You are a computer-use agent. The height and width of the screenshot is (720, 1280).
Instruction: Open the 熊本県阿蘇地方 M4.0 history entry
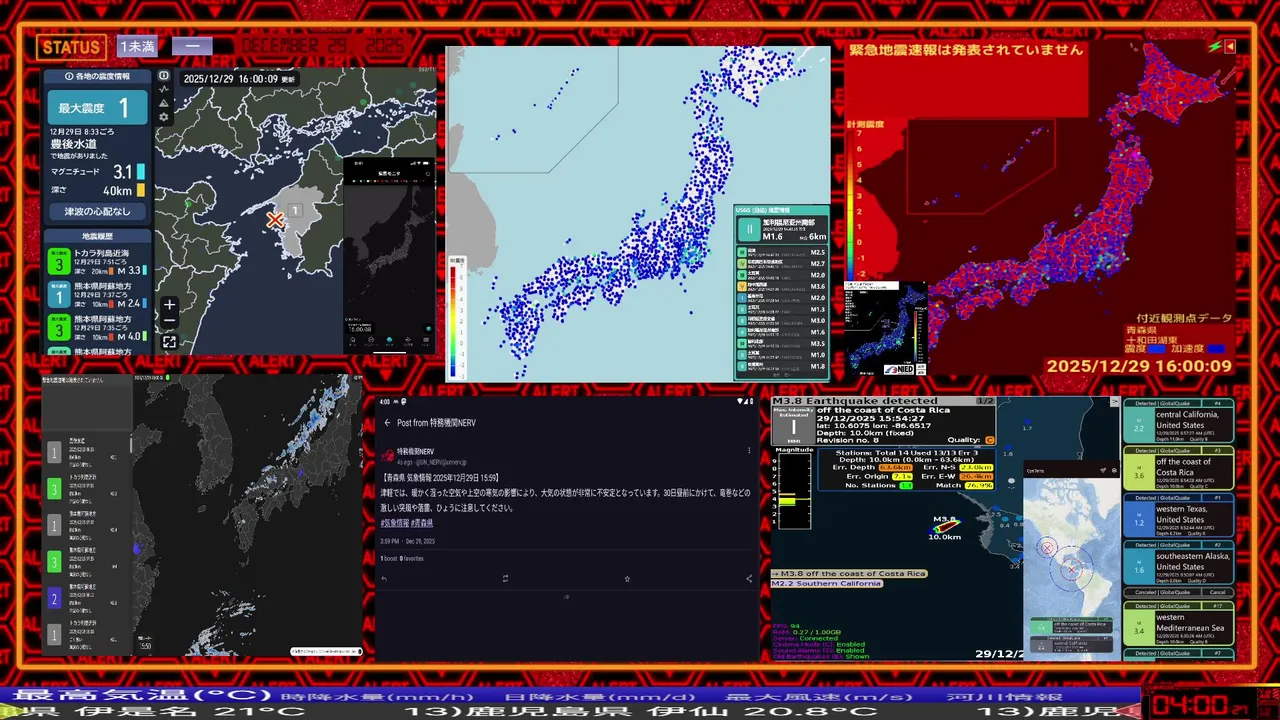coord(98,328)
